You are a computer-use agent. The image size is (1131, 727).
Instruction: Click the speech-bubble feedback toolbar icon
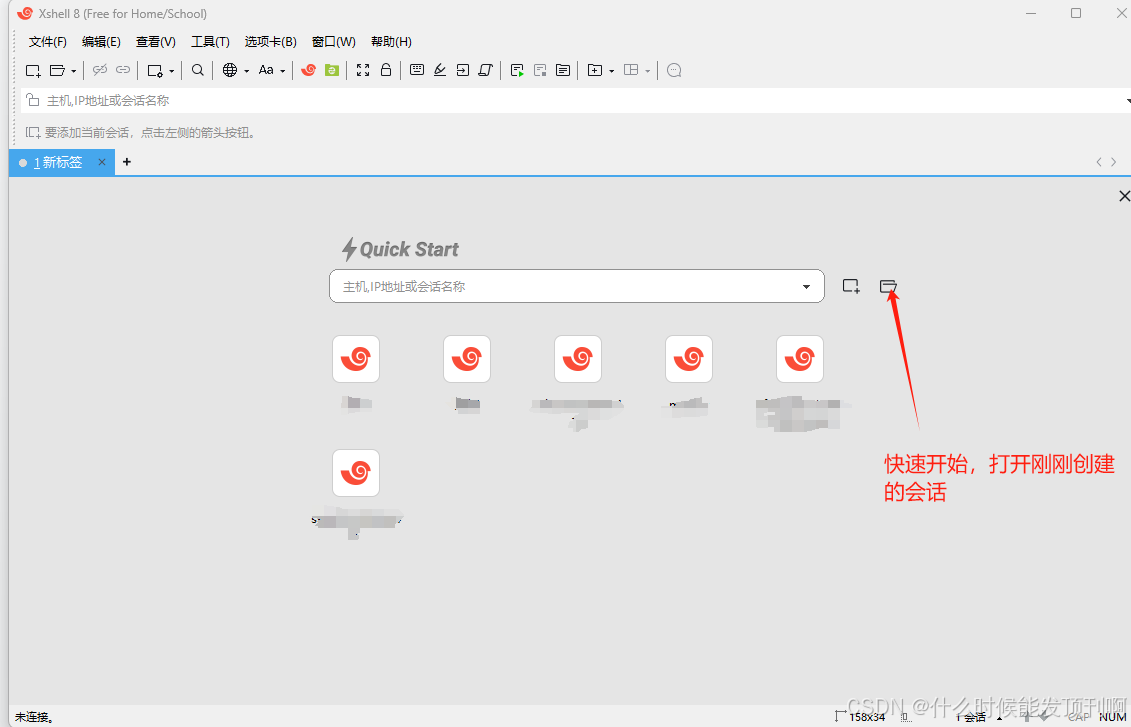pyautogui.click(x=674, y=71)
